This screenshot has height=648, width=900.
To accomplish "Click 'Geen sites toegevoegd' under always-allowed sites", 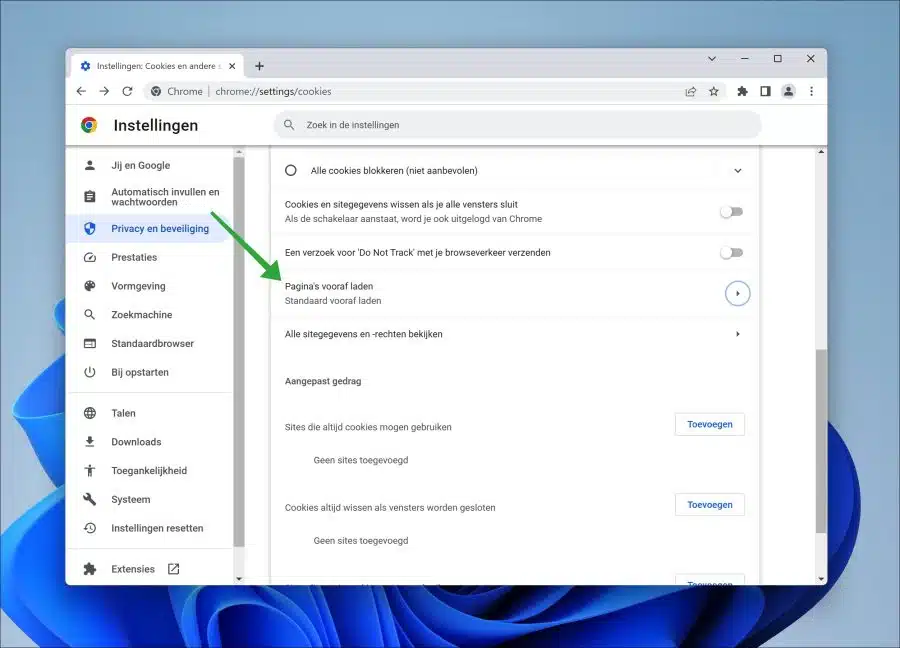I will point(360,460).
